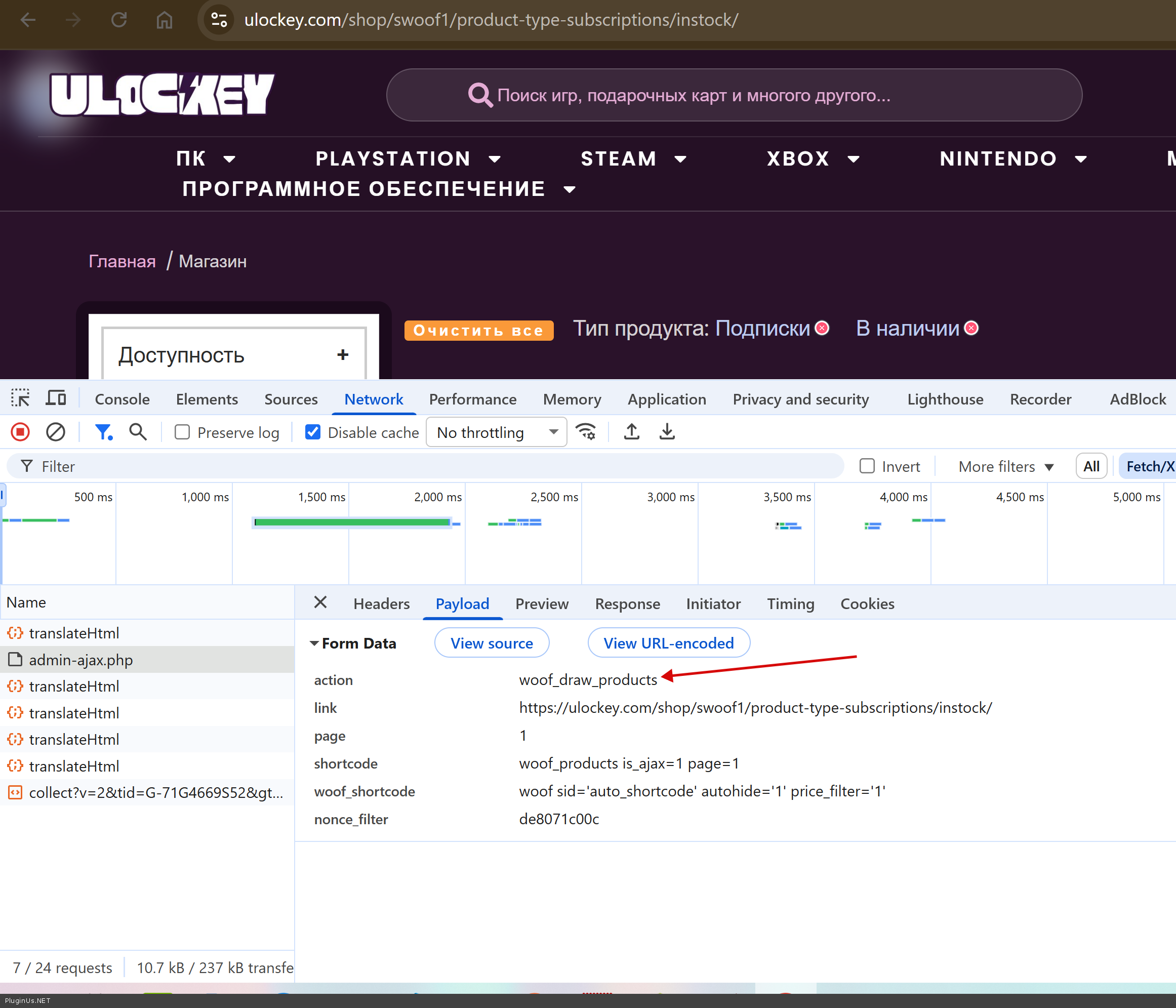Collapse the Form Data section
Screen dimensions: 1176x1008
tap(314, 643)
